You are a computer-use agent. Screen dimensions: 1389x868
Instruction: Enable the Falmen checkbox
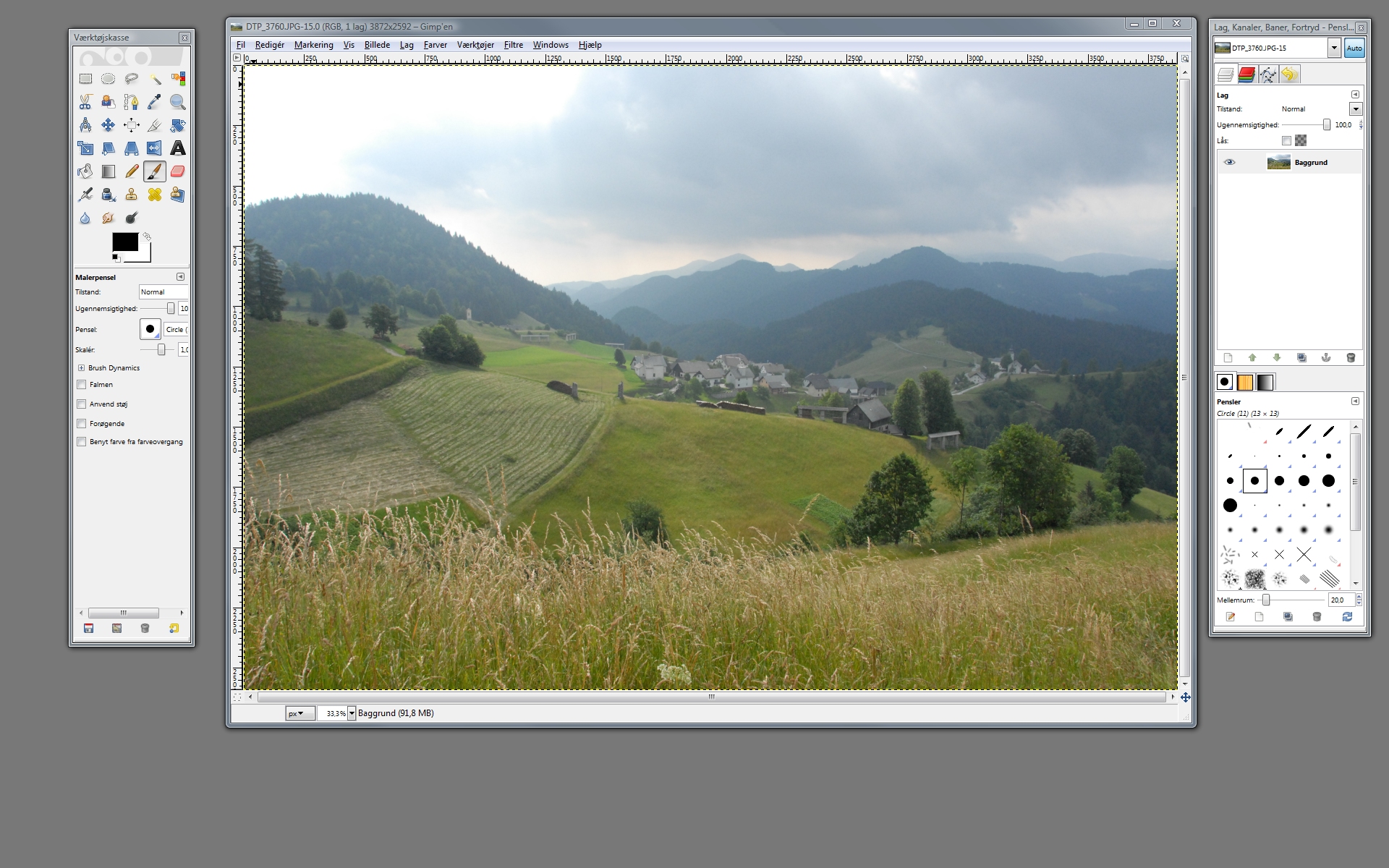(82, 385)
